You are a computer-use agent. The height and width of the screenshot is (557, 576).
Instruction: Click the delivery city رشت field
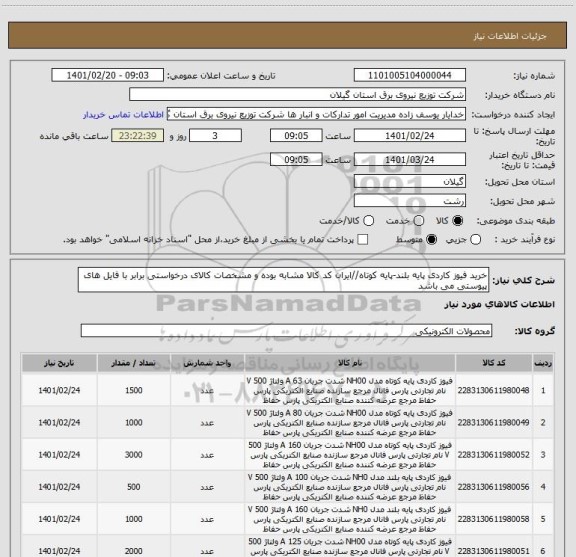410,201
